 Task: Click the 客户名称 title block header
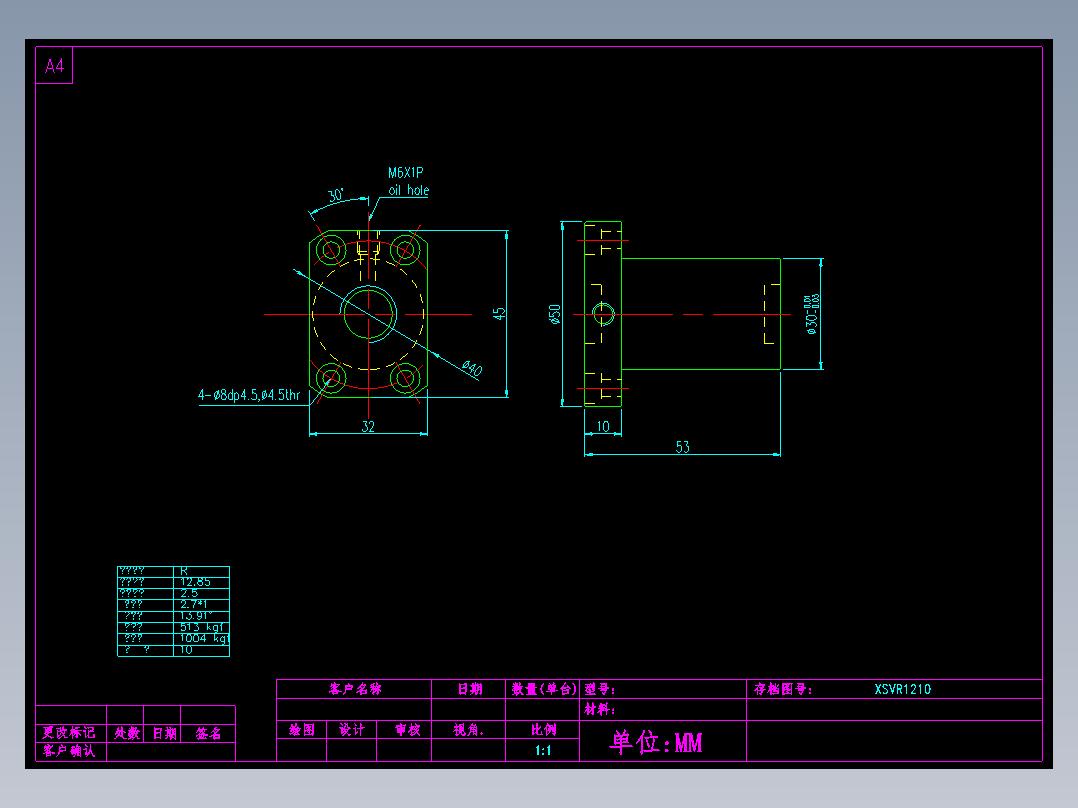pos(355,689)
